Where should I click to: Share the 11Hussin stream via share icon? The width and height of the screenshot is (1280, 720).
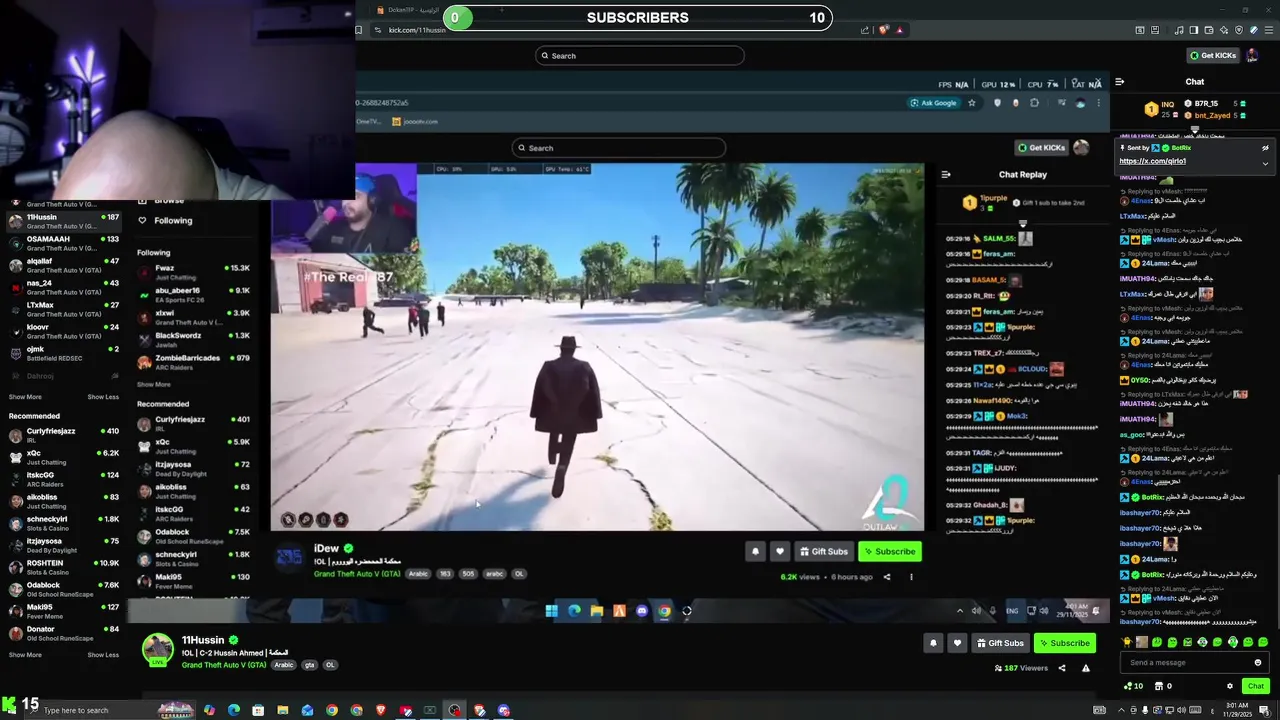coord(1062,668)
